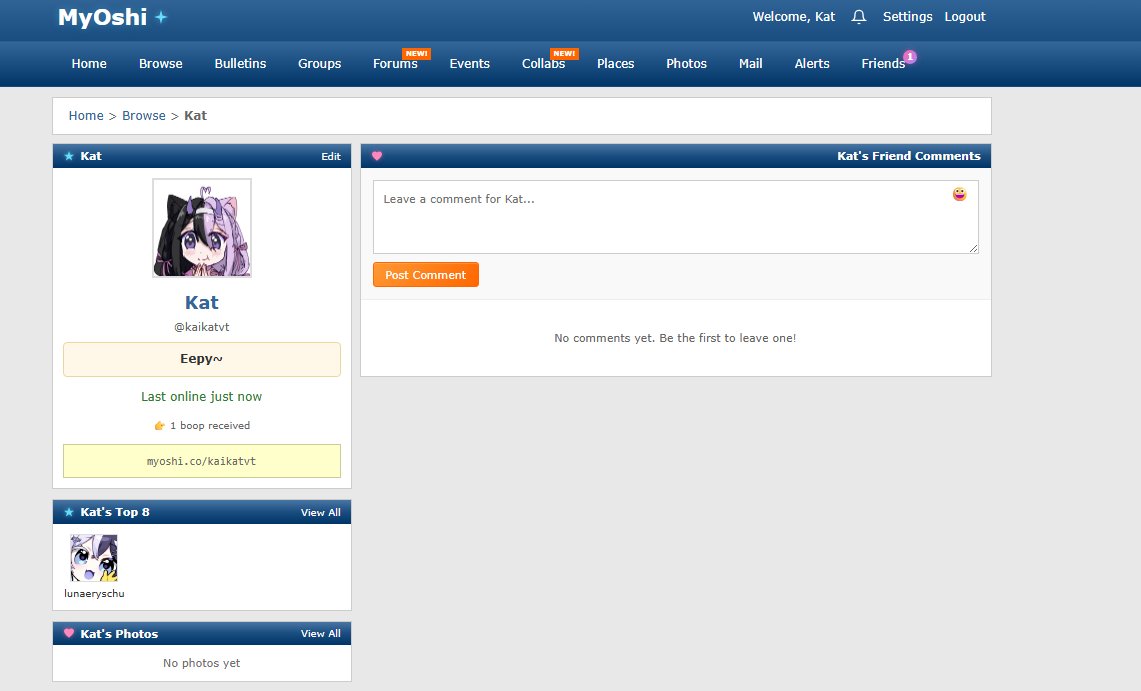The height and width of the screenshot is (691, 1141).
Task: Click the 'No photos yet' text
Action: tap(202, 663)
